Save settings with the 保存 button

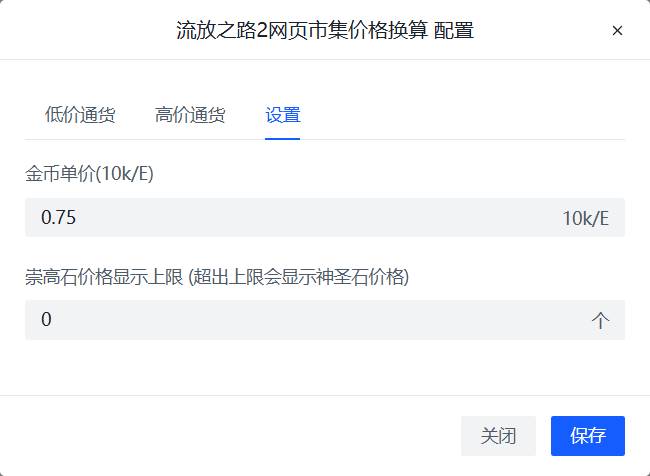588,436
